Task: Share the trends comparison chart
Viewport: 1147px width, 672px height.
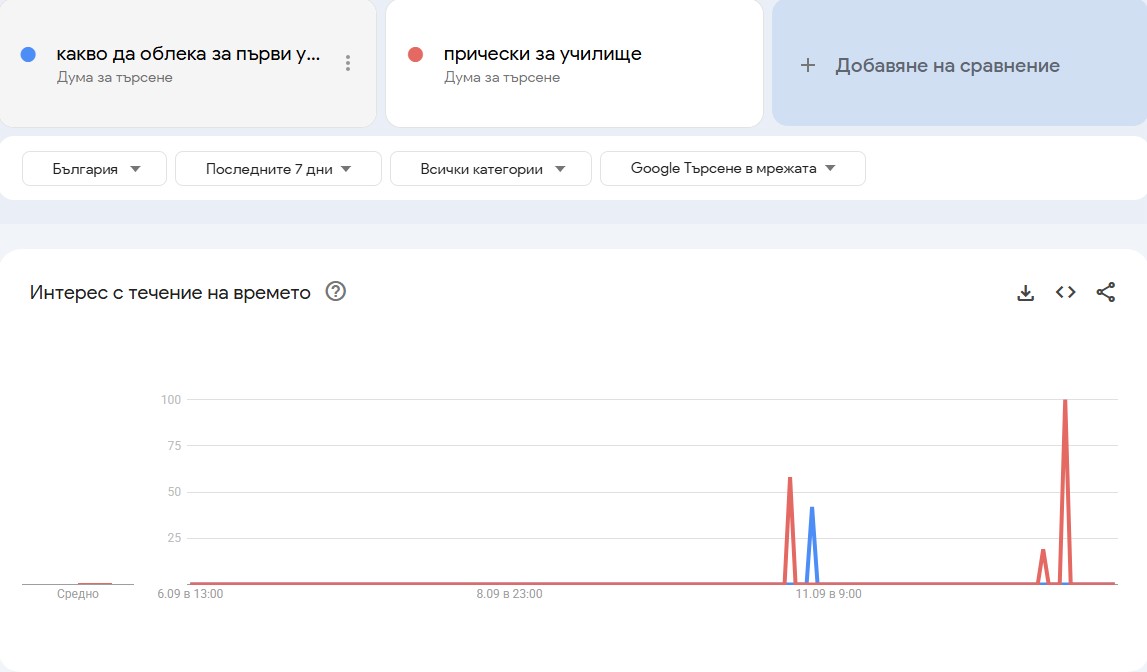Action: [x=1107, y=292]
